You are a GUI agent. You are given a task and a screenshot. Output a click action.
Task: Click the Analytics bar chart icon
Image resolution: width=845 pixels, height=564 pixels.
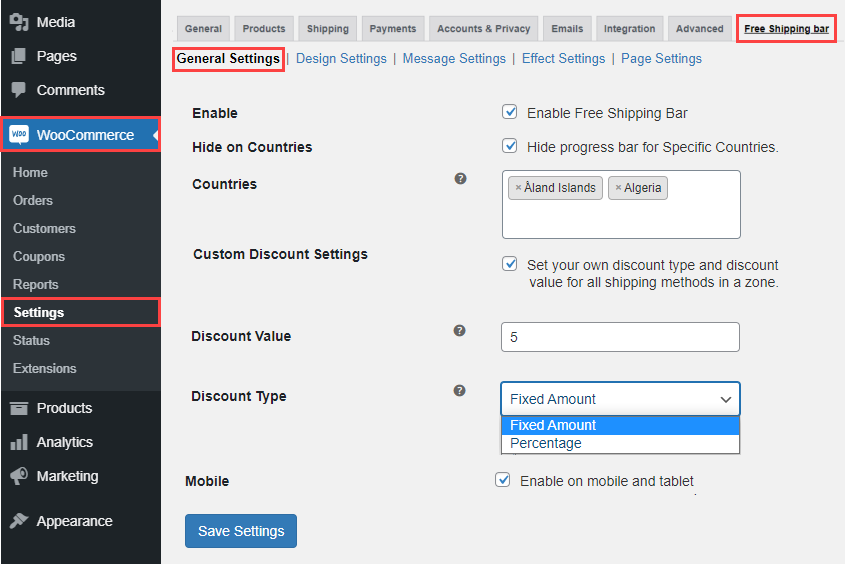tap(19, 442)
